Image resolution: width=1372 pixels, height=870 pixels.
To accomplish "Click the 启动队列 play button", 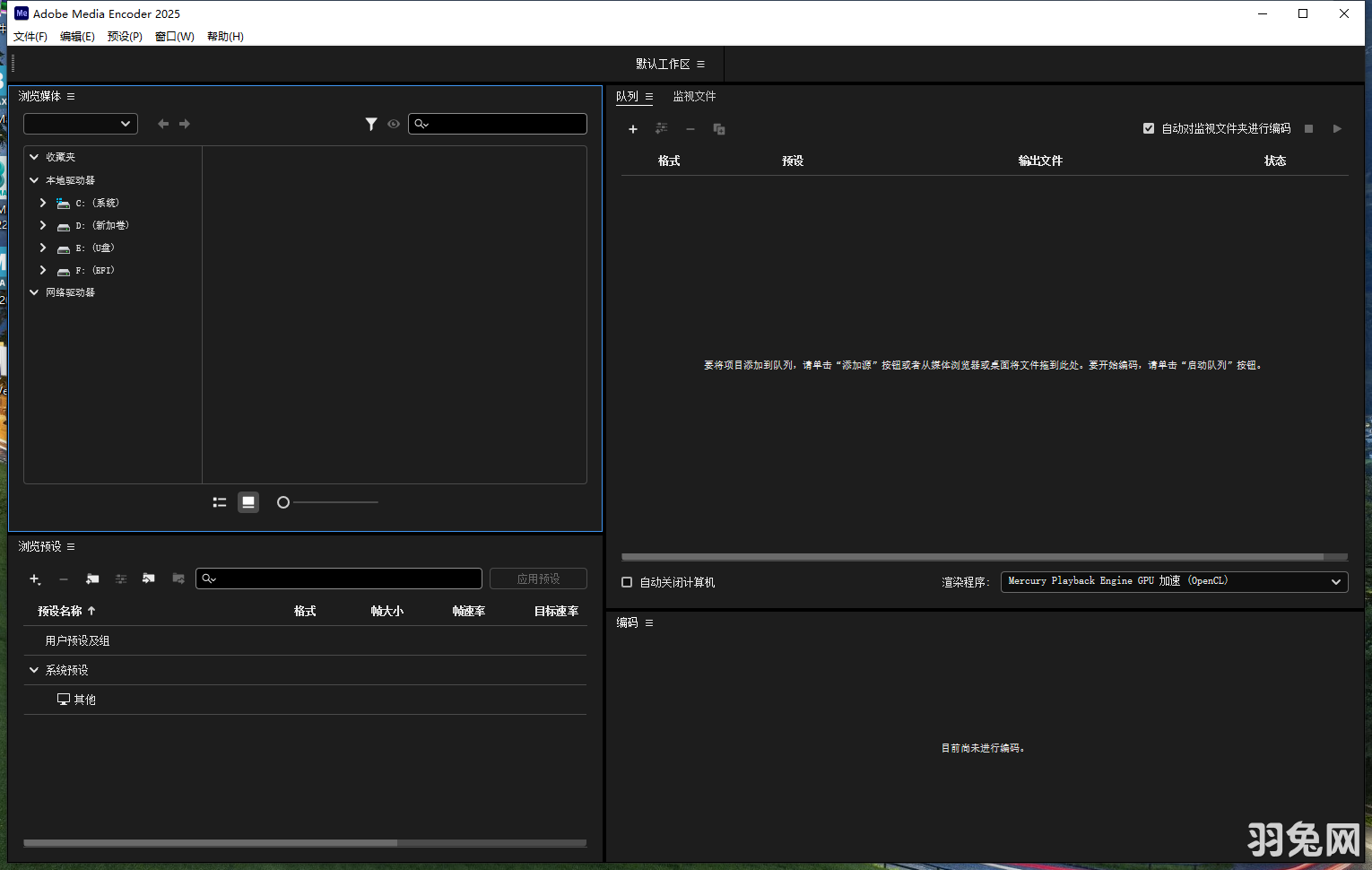I will [1336, 128].
